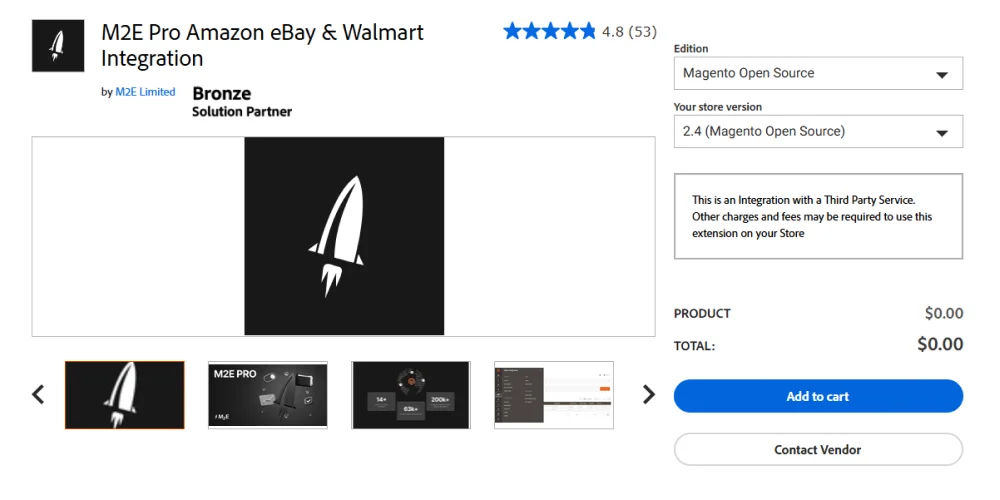Click the next arrow in image carousel
This screenshot has height=500, width=1000.
648,394
